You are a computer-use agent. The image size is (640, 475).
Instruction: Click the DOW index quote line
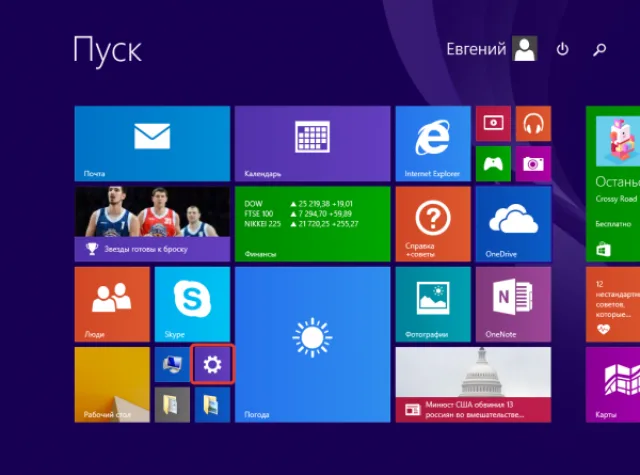[298, 204]
